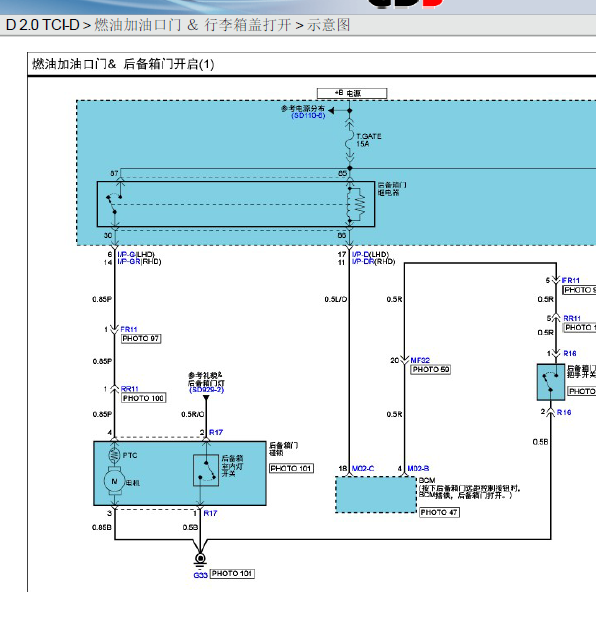Click R16 connector link at pin 1
This screenshot has width=596, height=638.
[x=570, y=353]
